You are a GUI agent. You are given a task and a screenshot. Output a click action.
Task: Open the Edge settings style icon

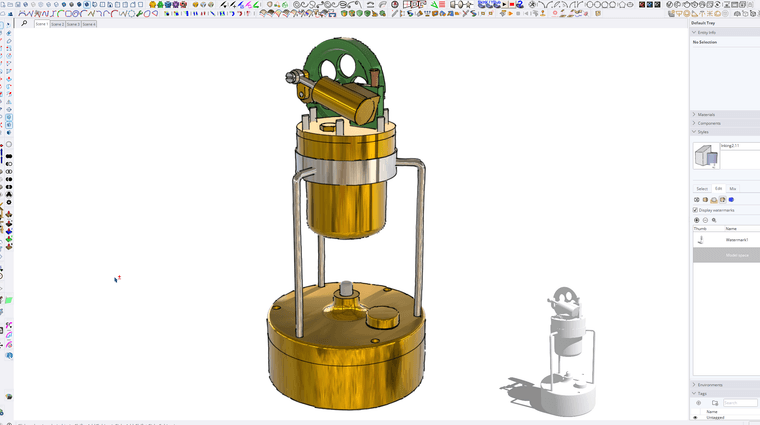coord(697,199)
